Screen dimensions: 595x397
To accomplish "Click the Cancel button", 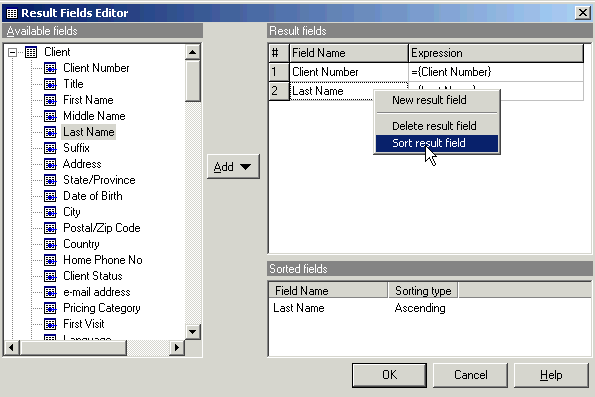I will click(x=471, y=375).
